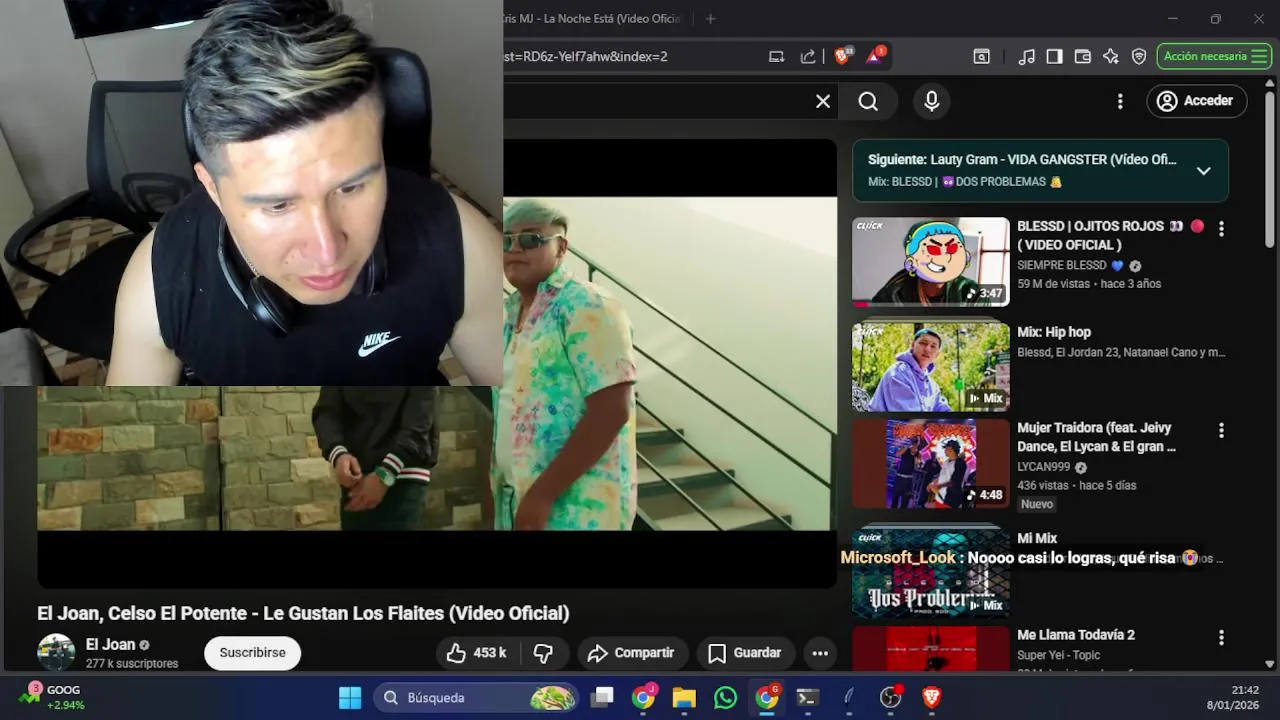The height and width of the screenshot is (720, 1280).
Task: Click the Guardar save button
Action: pyautogui.click(x=745, y=653)
